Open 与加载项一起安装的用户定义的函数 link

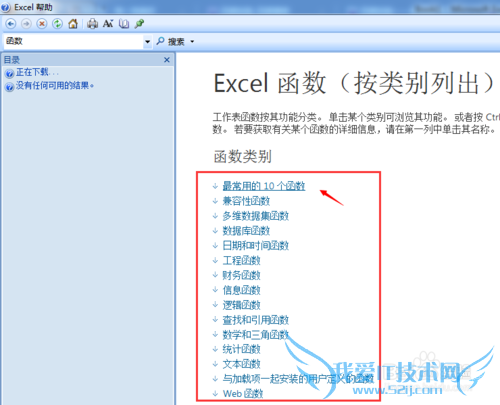(298, 379)
